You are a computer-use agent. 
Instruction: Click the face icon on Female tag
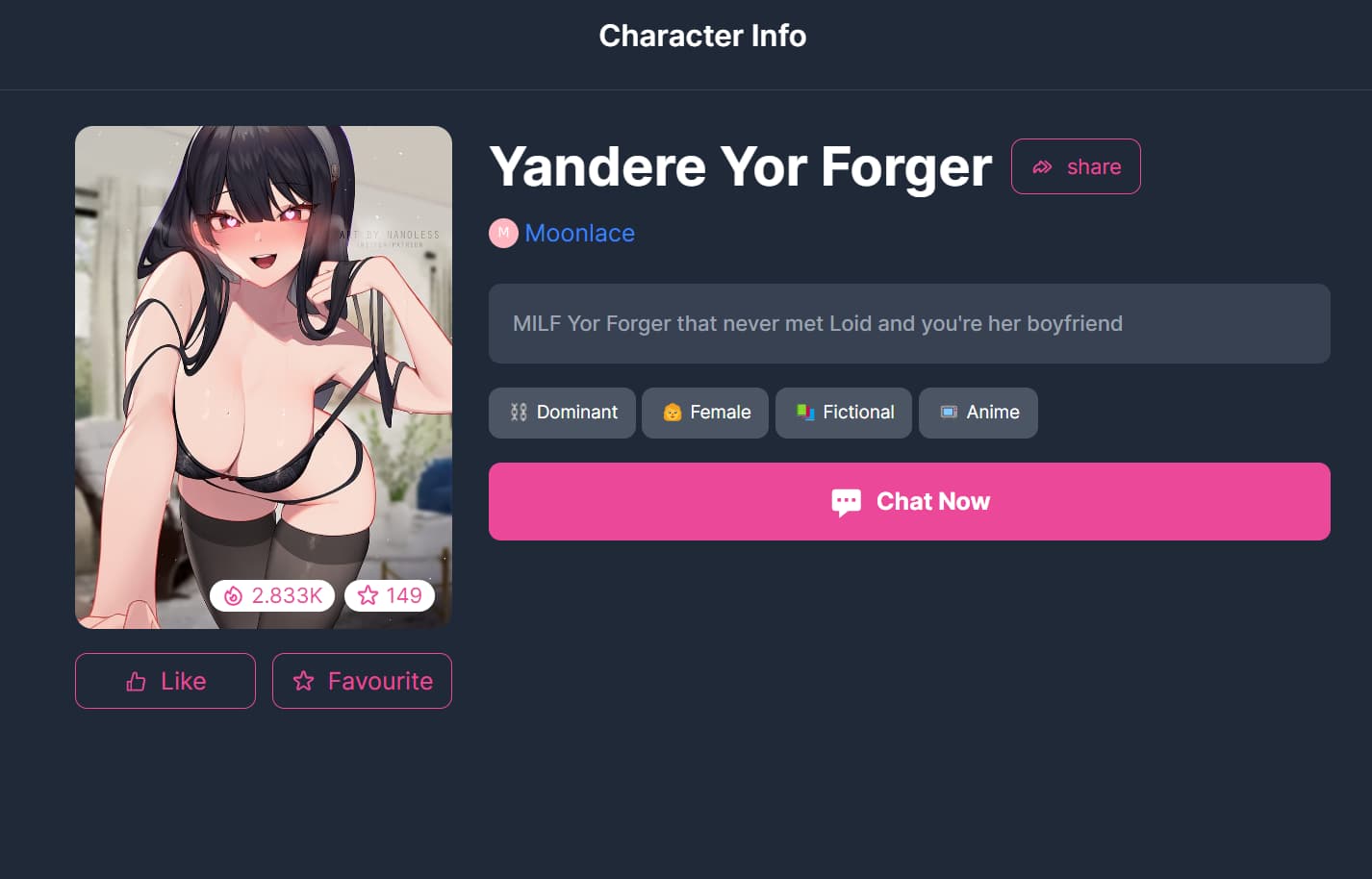[x=672, y=413]
